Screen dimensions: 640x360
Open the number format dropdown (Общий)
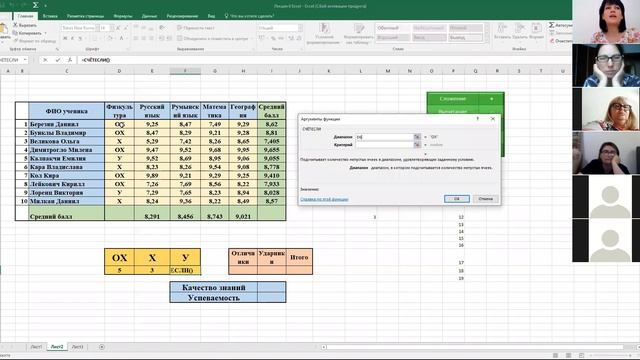pos(300,28)
